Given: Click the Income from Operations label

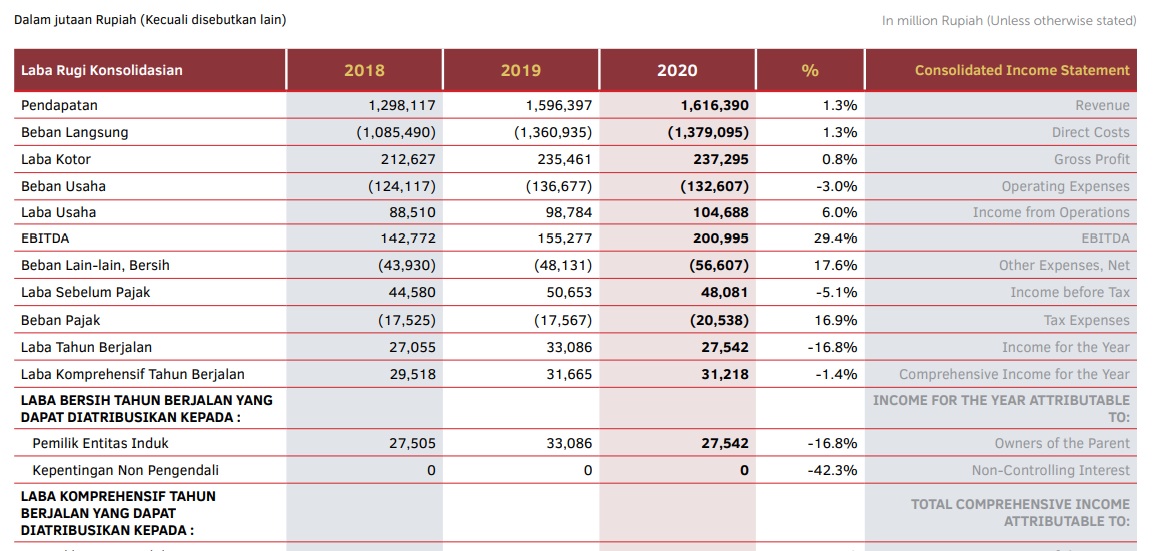Looking at the screenshot, I should coord(1051,212).
